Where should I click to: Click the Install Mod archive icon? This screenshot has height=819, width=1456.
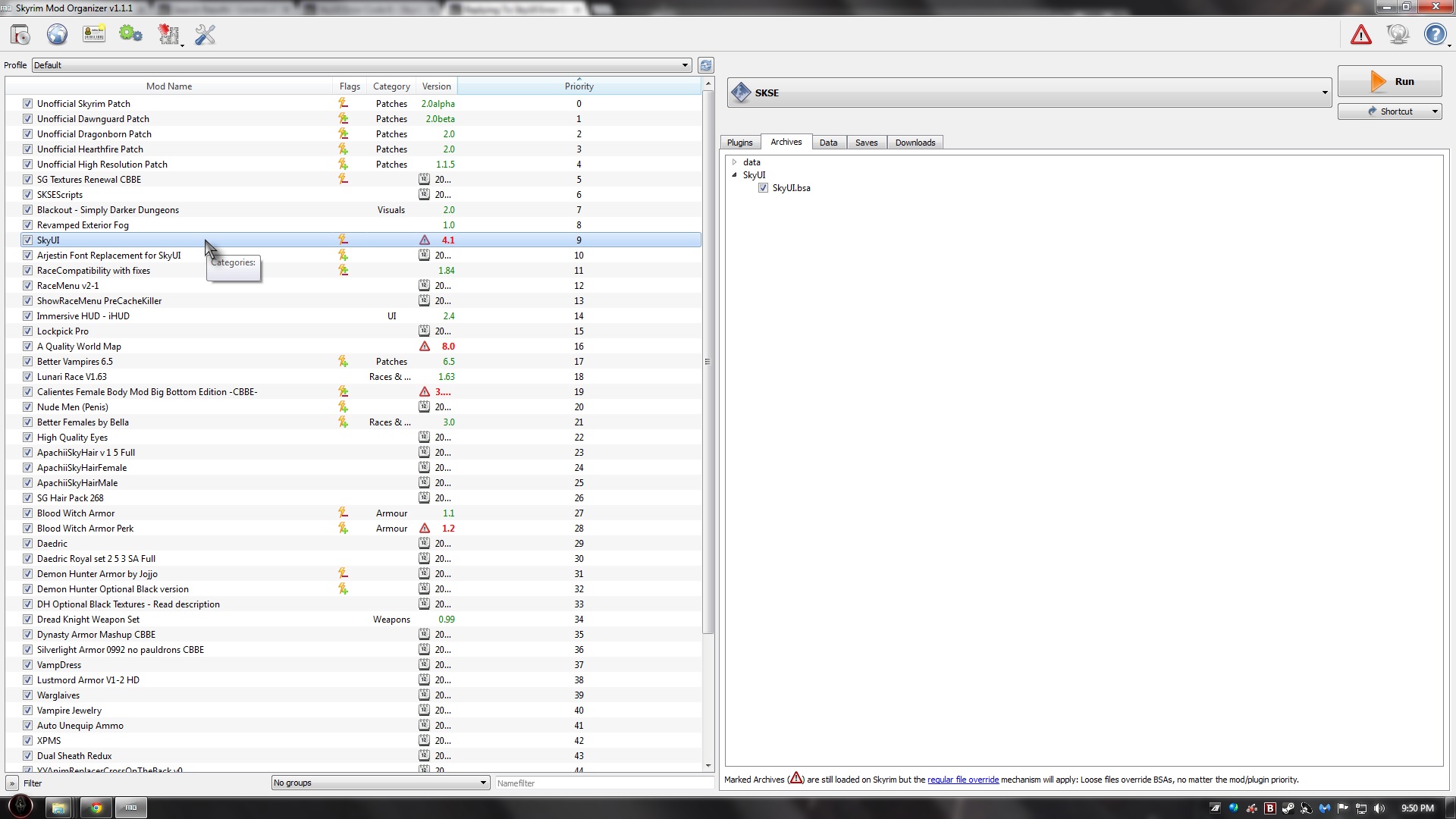20,34
